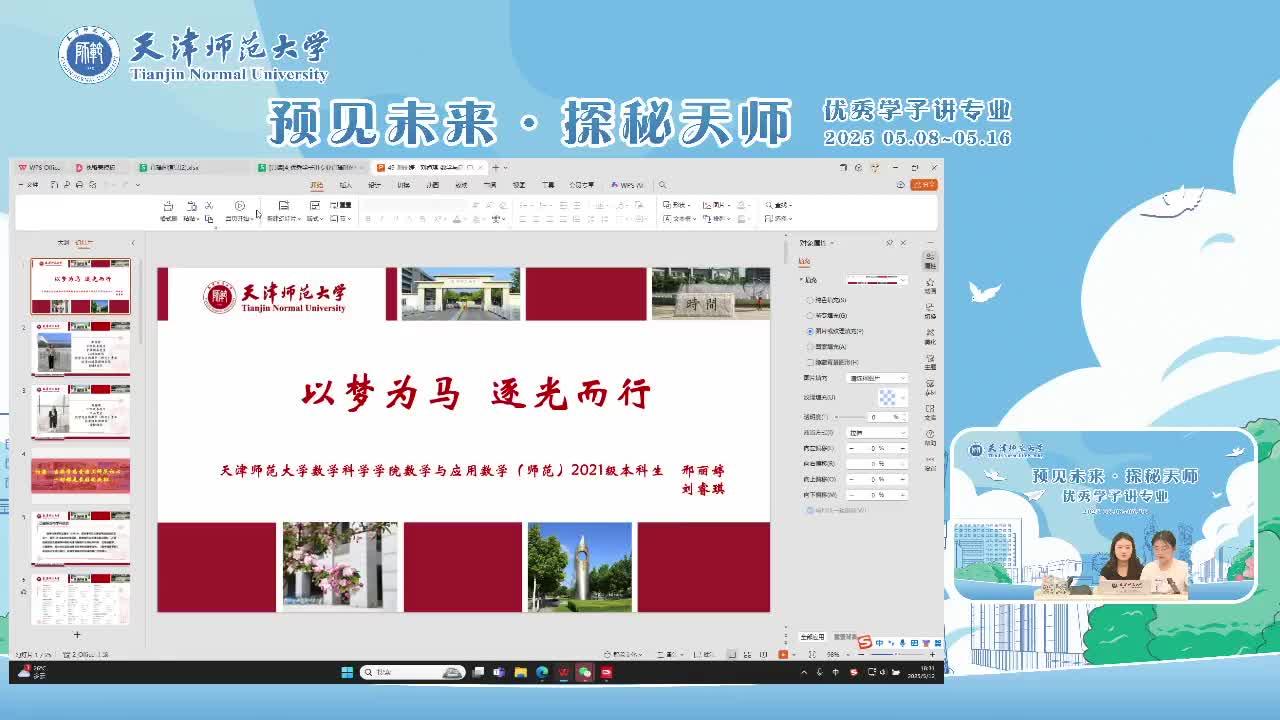Click the New Slide icon
This screenshot has height=720, width=1280.
[x=283, y=205]
